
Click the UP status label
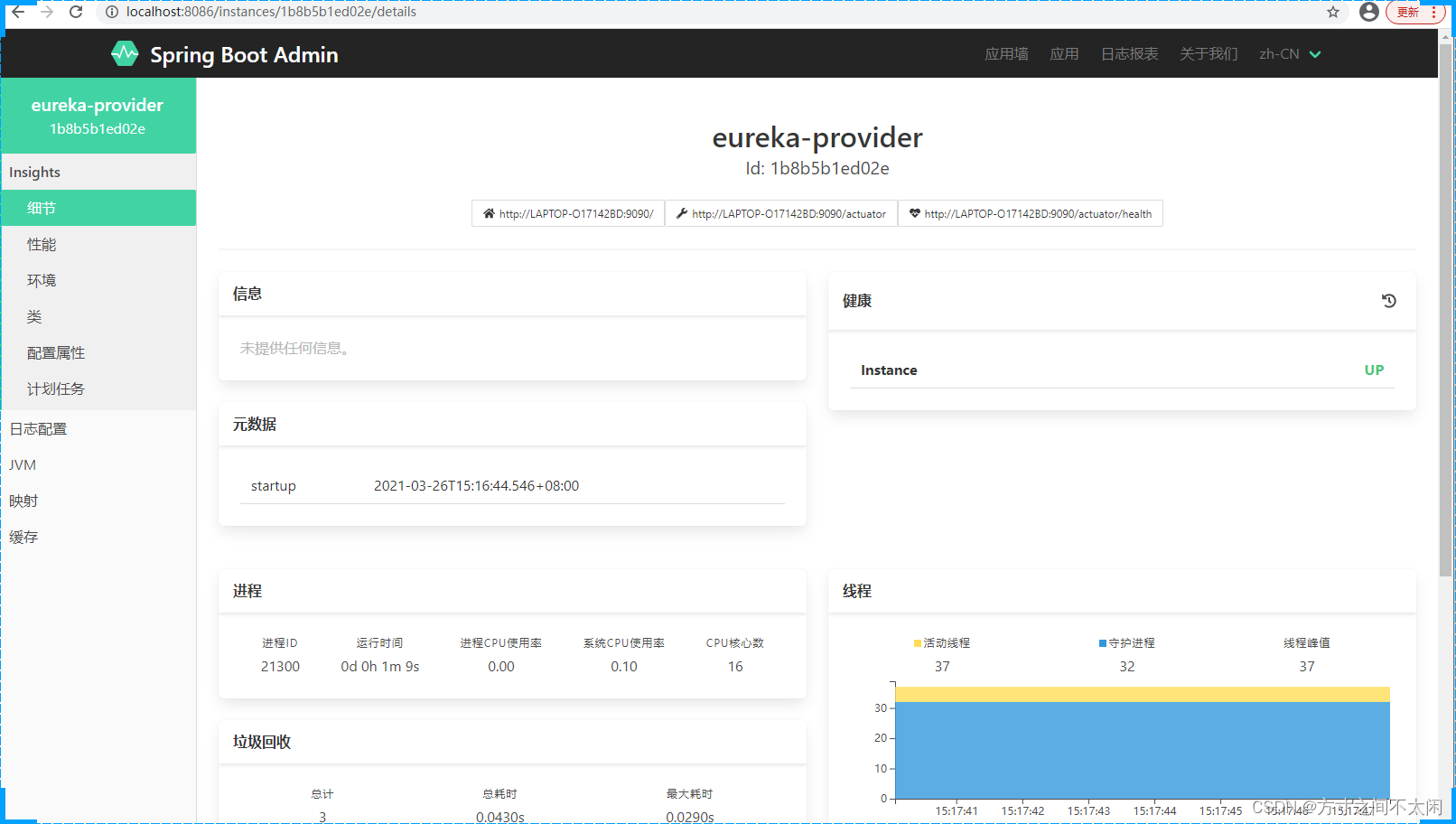(x=1374, y=370)
